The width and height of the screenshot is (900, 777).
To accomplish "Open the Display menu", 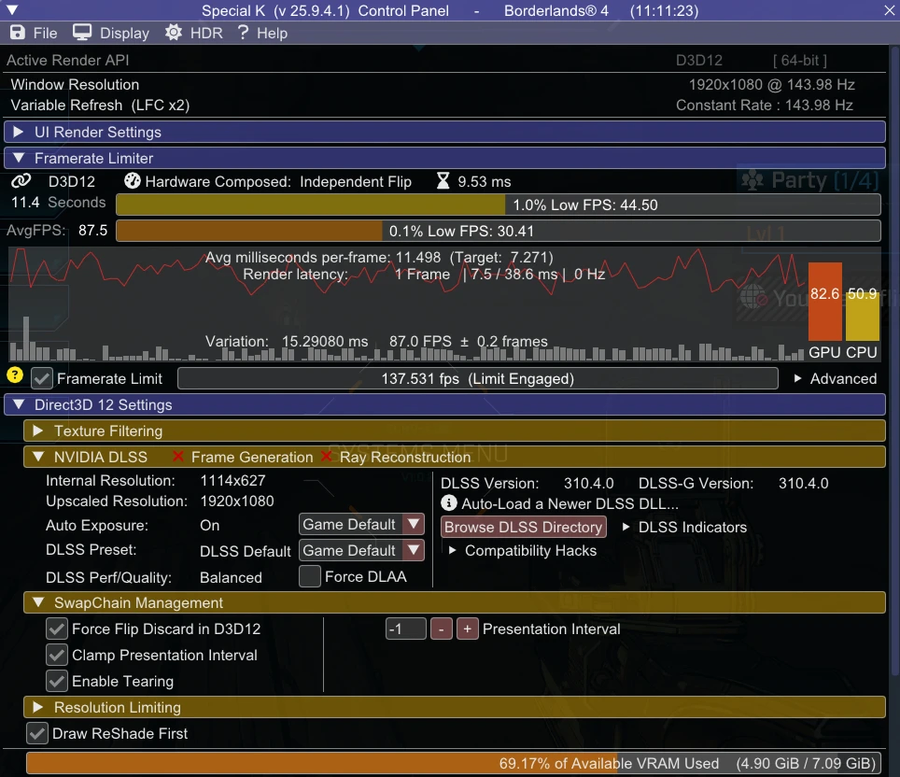I will (x=112, y=33).
